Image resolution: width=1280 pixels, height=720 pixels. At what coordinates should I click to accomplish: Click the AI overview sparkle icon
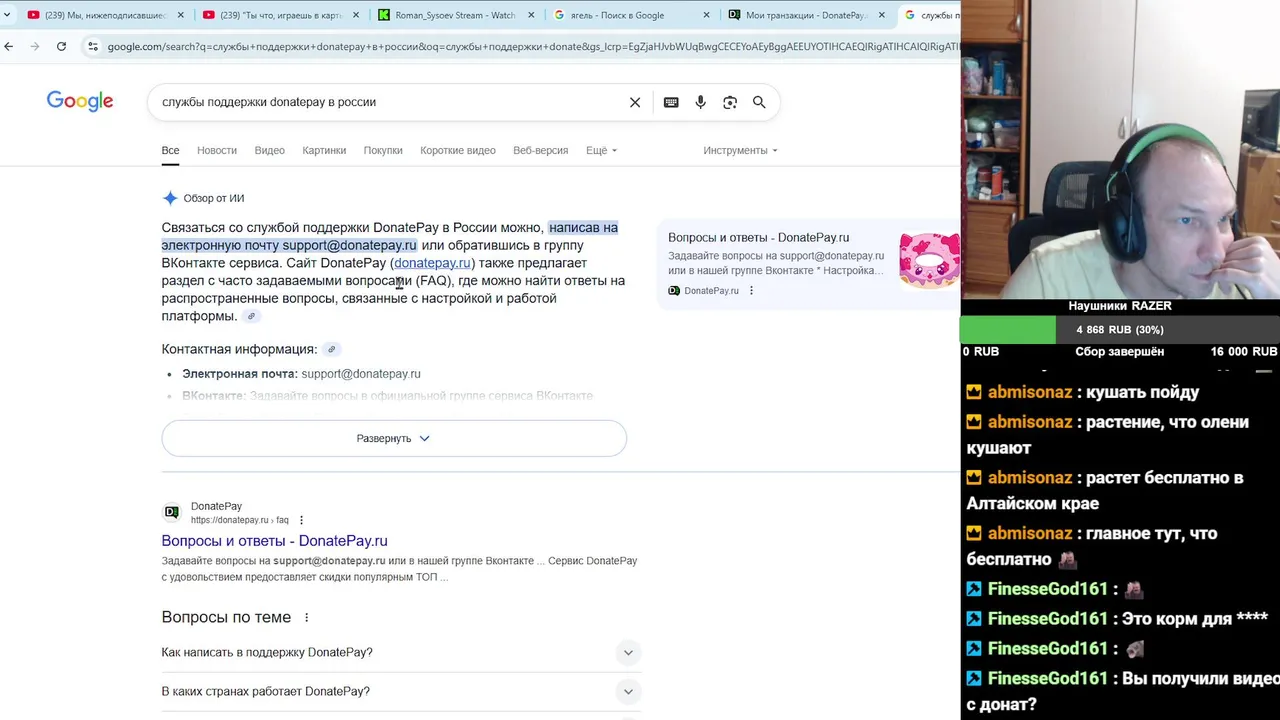coord(170,198)
